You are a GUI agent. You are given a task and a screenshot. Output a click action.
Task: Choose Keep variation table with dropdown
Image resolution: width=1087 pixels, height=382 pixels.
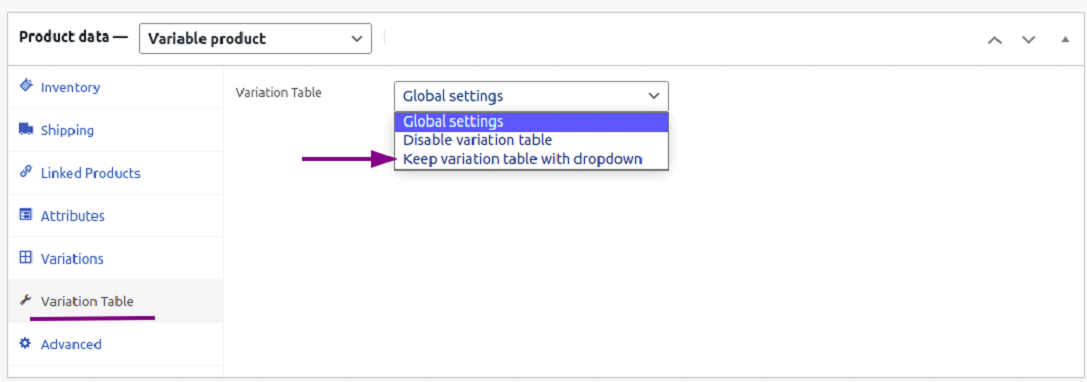point(531,159)
